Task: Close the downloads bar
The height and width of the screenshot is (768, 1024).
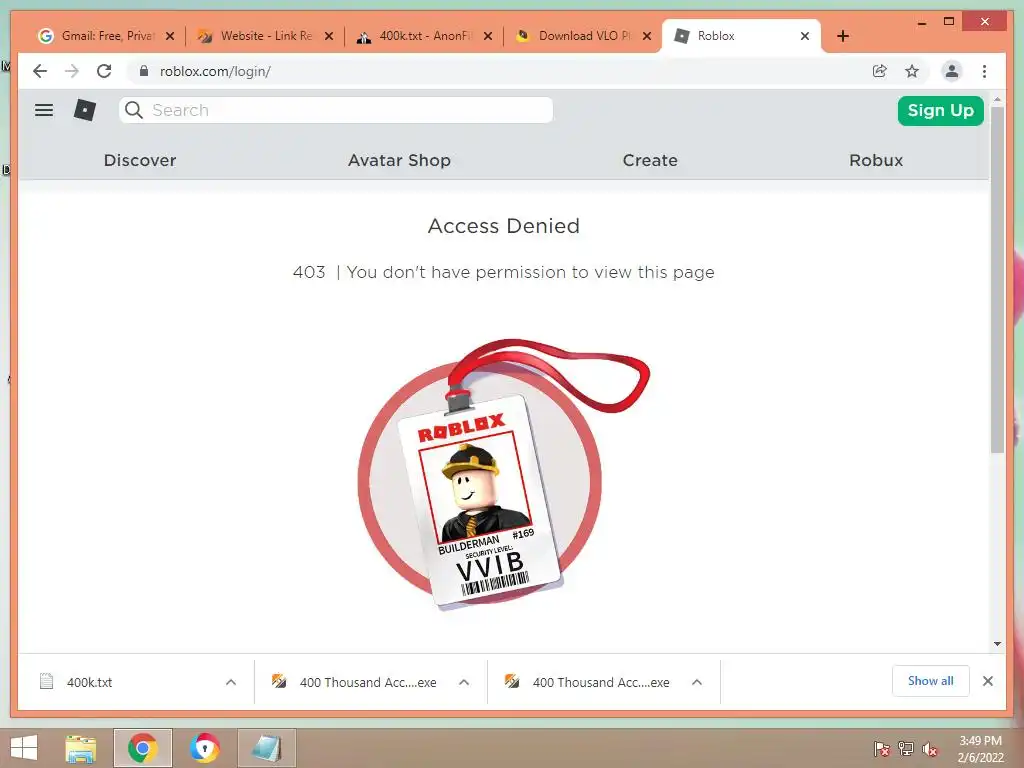Action: (987, 681)
